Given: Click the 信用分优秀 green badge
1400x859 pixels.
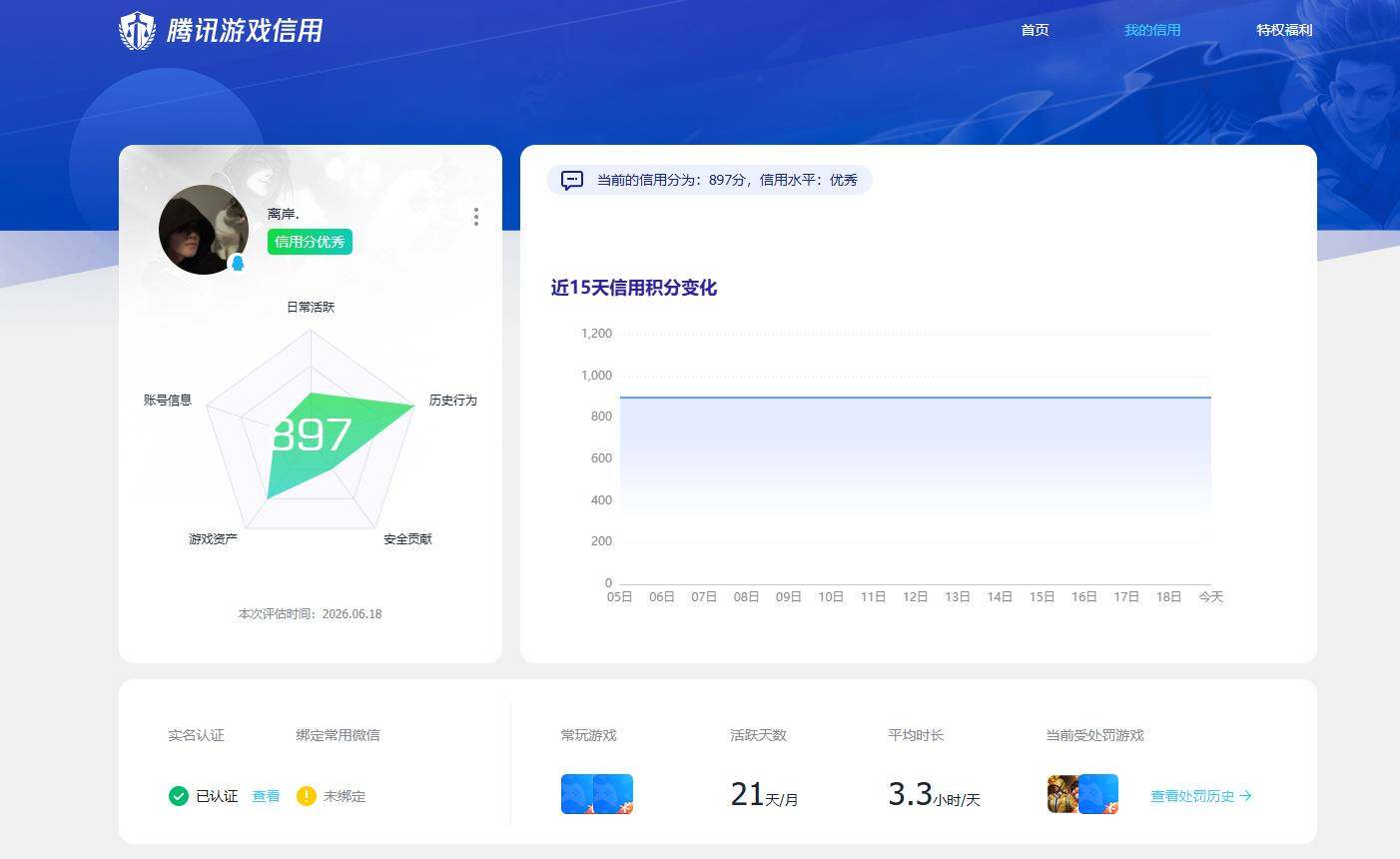Looking at the screenshot, I should point(310,242).
